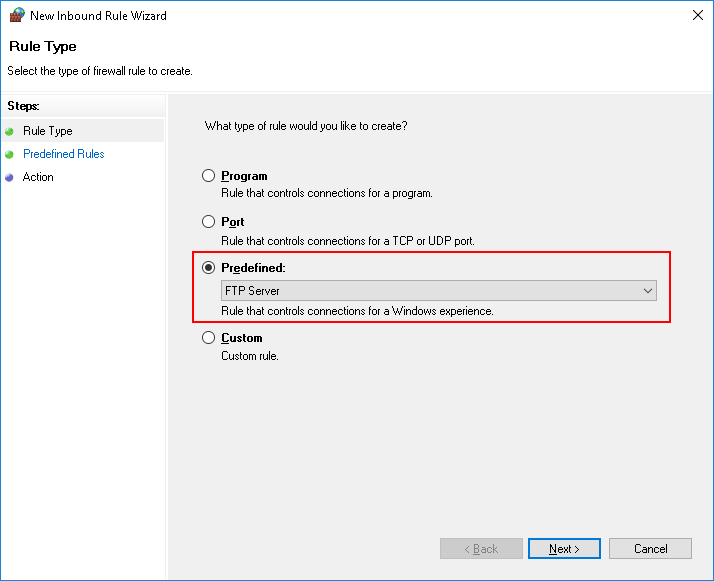Click the TCP or UDP port description text
The width and height of the screenshot is (714, 581).
[347, 240]
